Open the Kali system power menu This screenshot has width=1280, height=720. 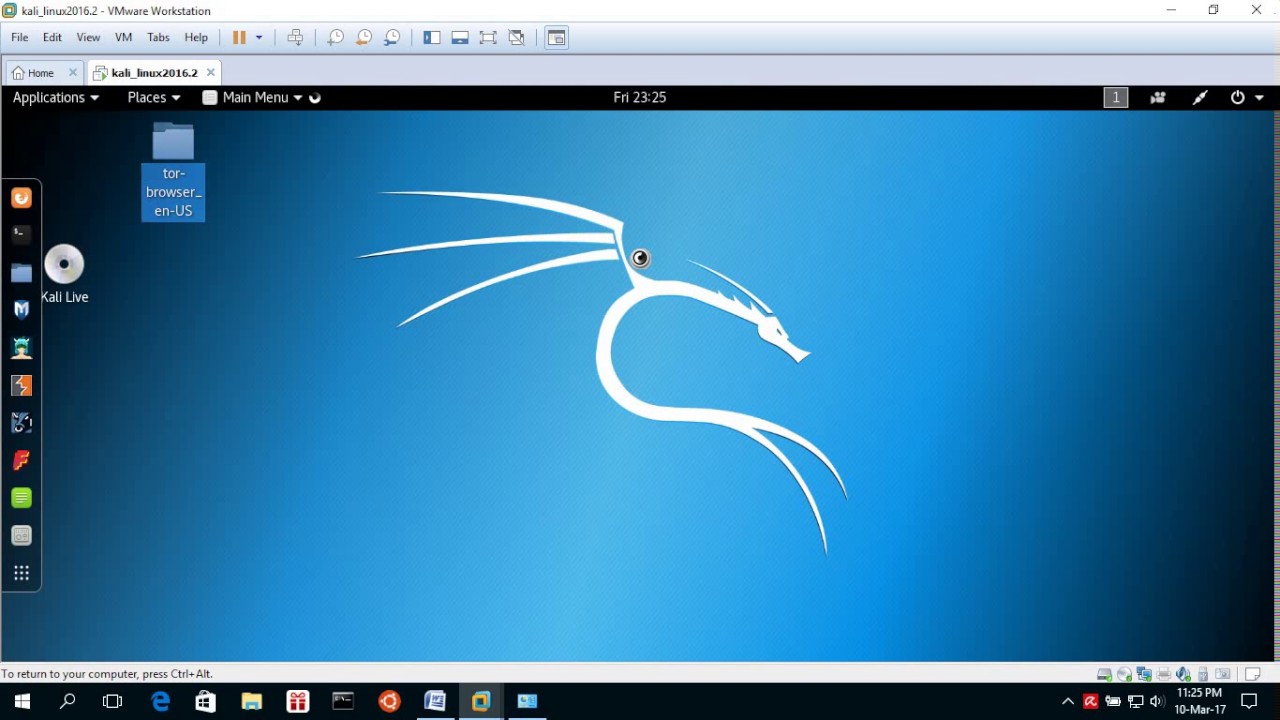coord(1247,97)
